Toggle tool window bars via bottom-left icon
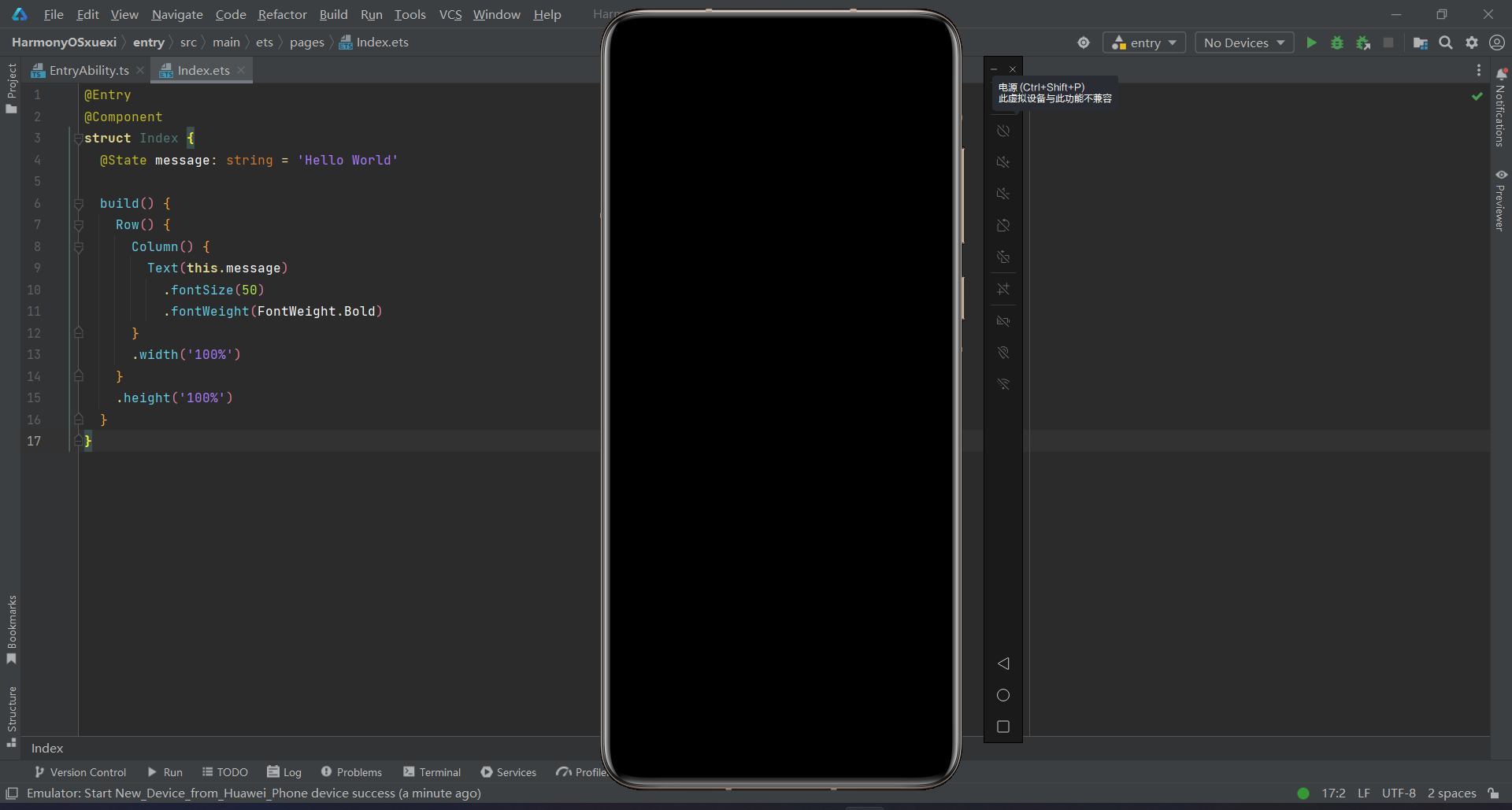 point(12,793)
